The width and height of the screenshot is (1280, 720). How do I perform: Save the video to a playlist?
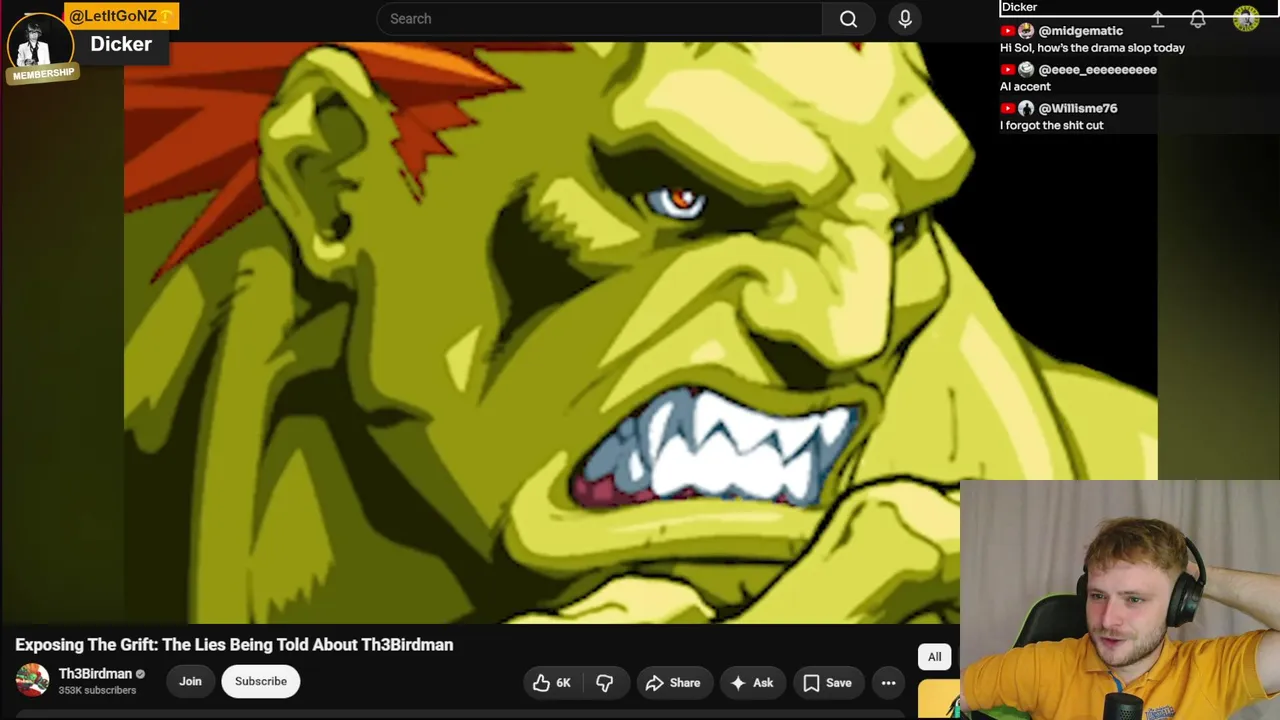(828, 683)
